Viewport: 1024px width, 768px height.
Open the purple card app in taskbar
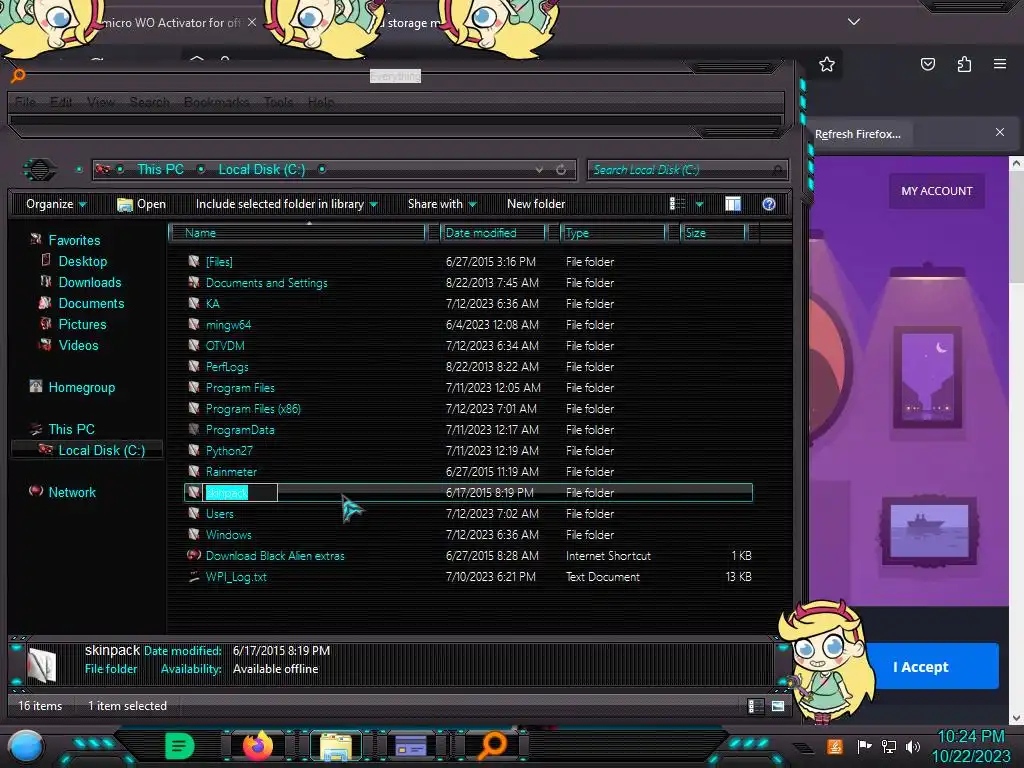pyautogui.click(x=411, y=746)
